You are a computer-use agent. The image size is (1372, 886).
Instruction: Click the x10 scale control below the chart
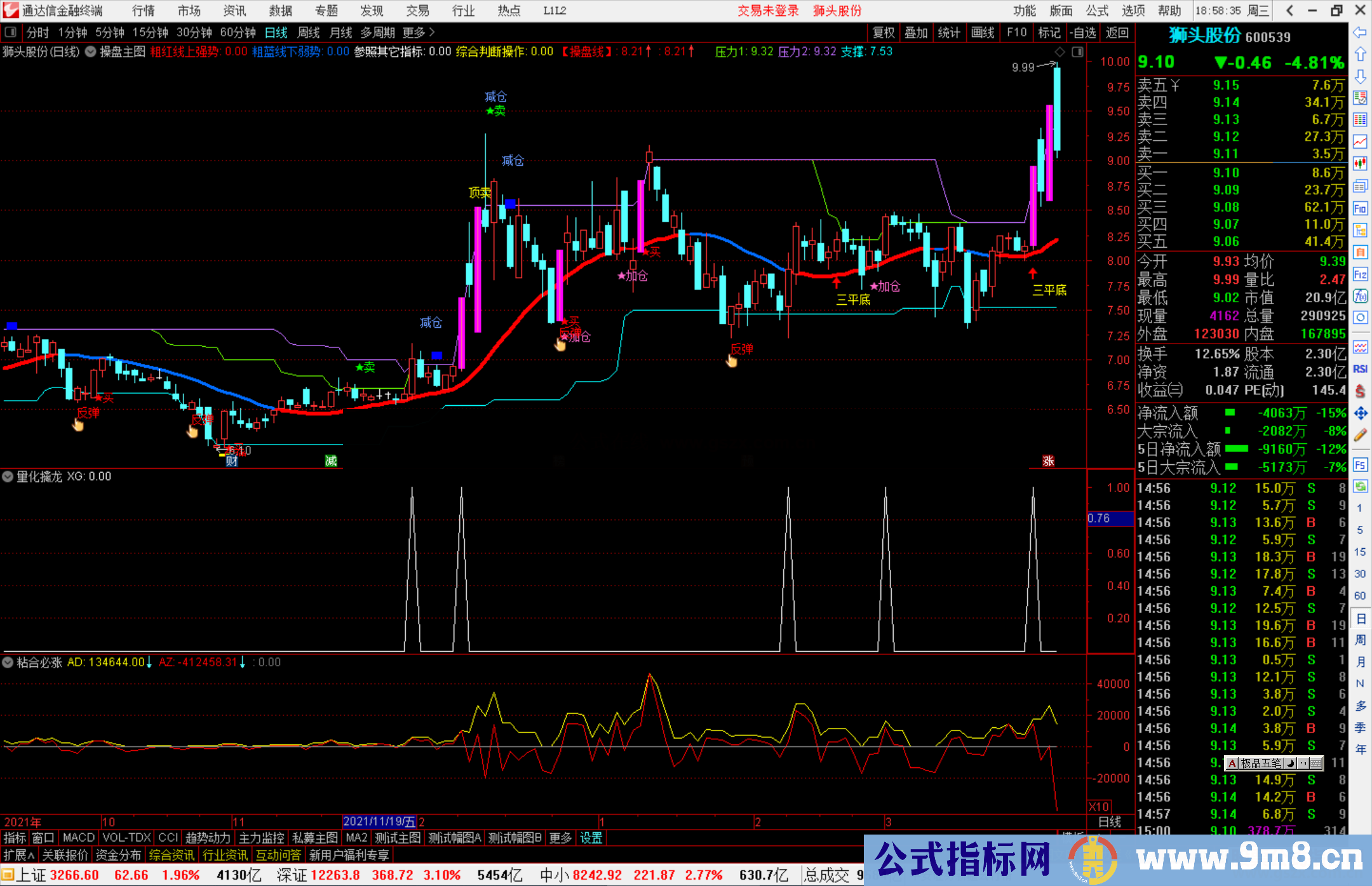click(1100, 807)
